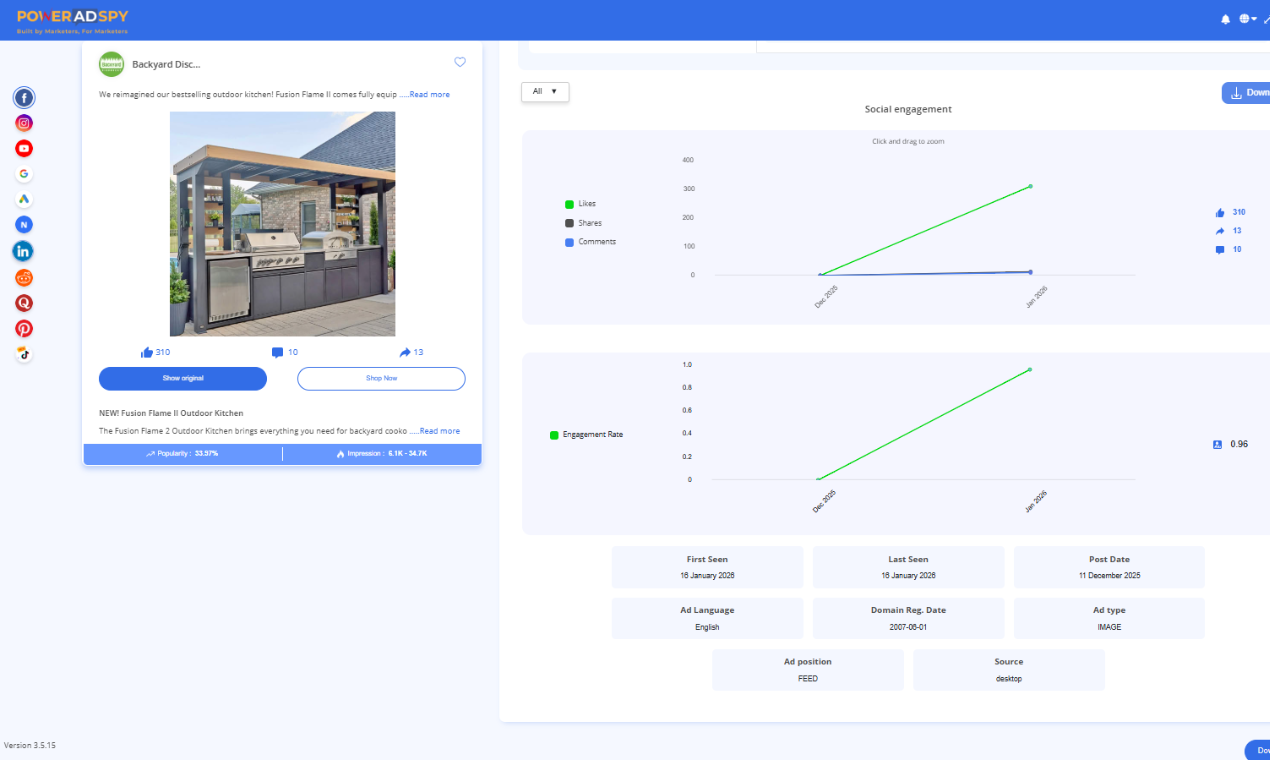Select the LinkedIn platform icon
Screen dimensions: 1270x760
pyautogui.click(x=24, y=251)
